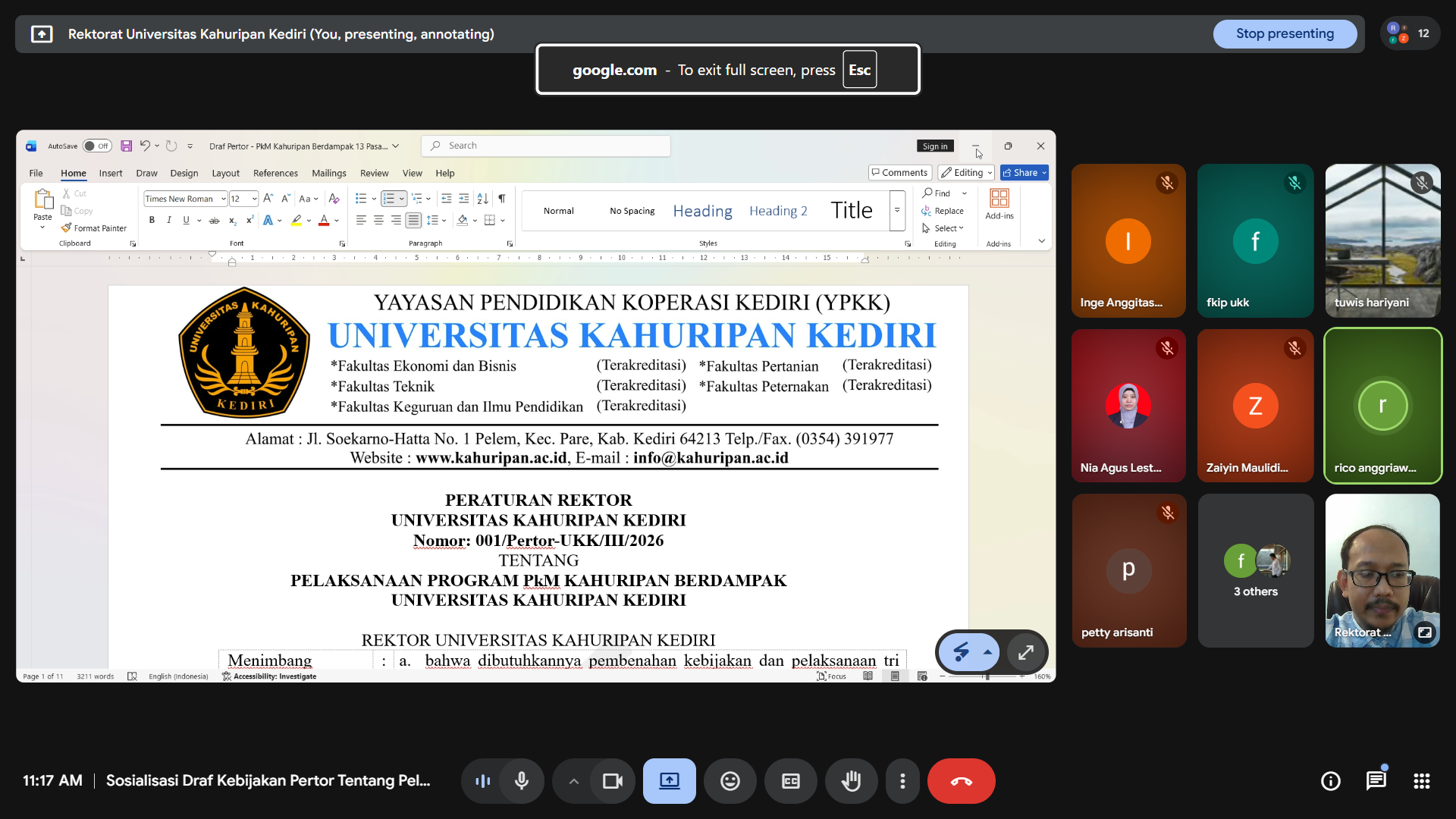Image resolution: width=1456 pixels, height=819 pixels.
Task: Open the Design ribbon tab
Action: 184,174
